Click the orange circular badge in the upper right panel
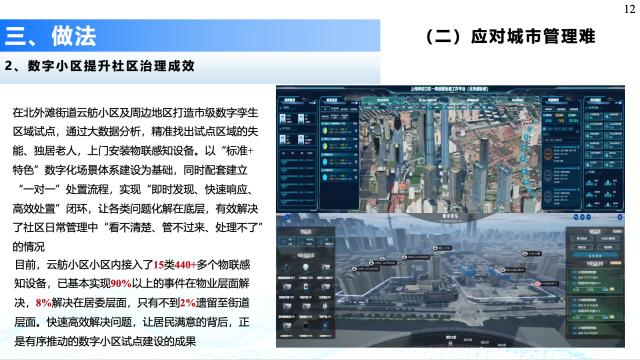Viewport: 640px width, 360px height. 548,154
